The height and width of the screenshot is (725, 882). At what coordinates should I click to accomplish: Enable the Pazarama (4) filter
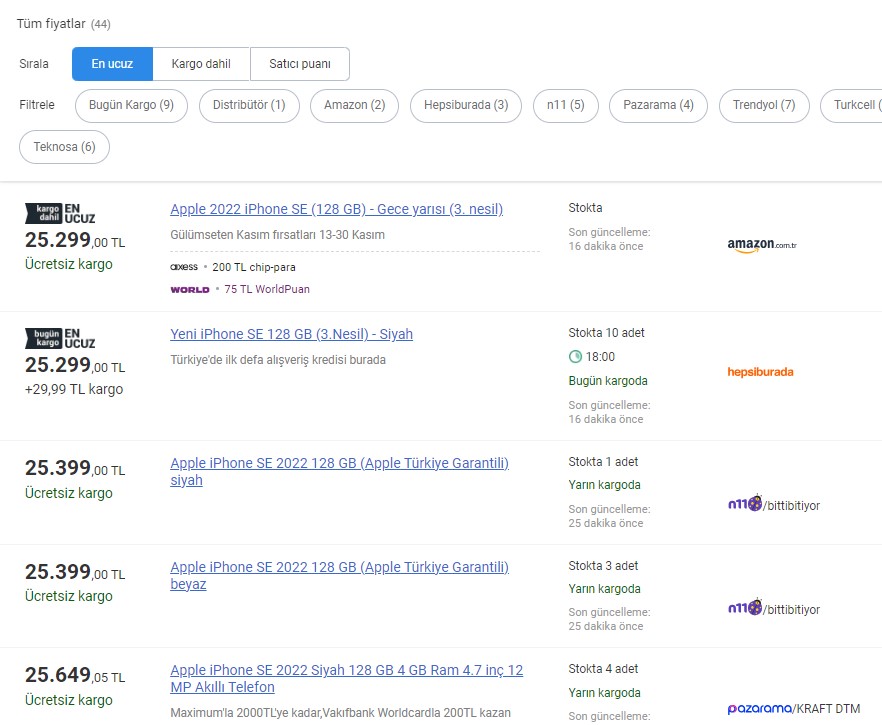658,105
